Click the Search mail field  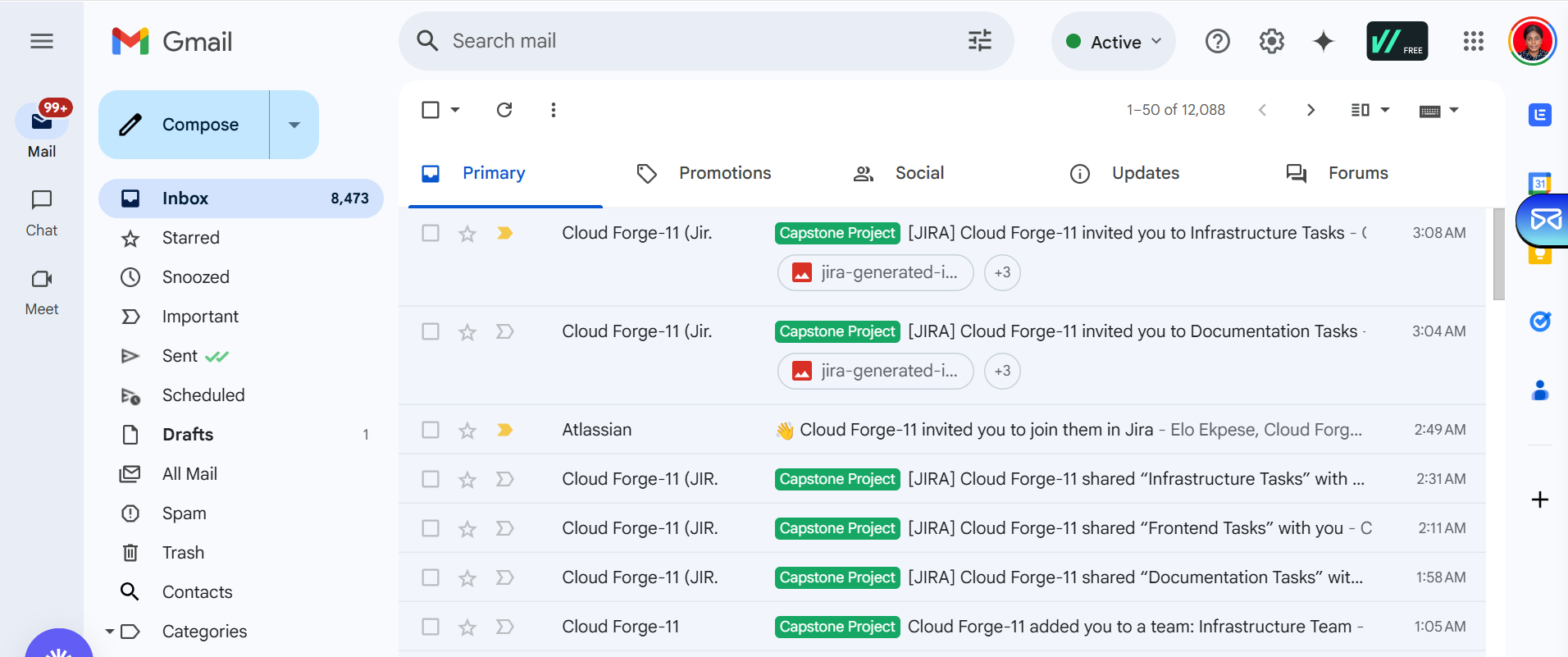[x=705, y=41]
